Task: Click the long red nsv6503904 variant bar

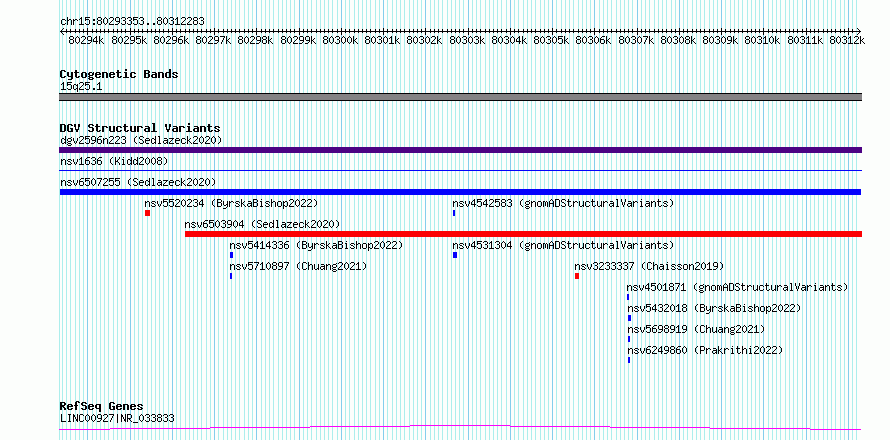Action: (523, 234)
